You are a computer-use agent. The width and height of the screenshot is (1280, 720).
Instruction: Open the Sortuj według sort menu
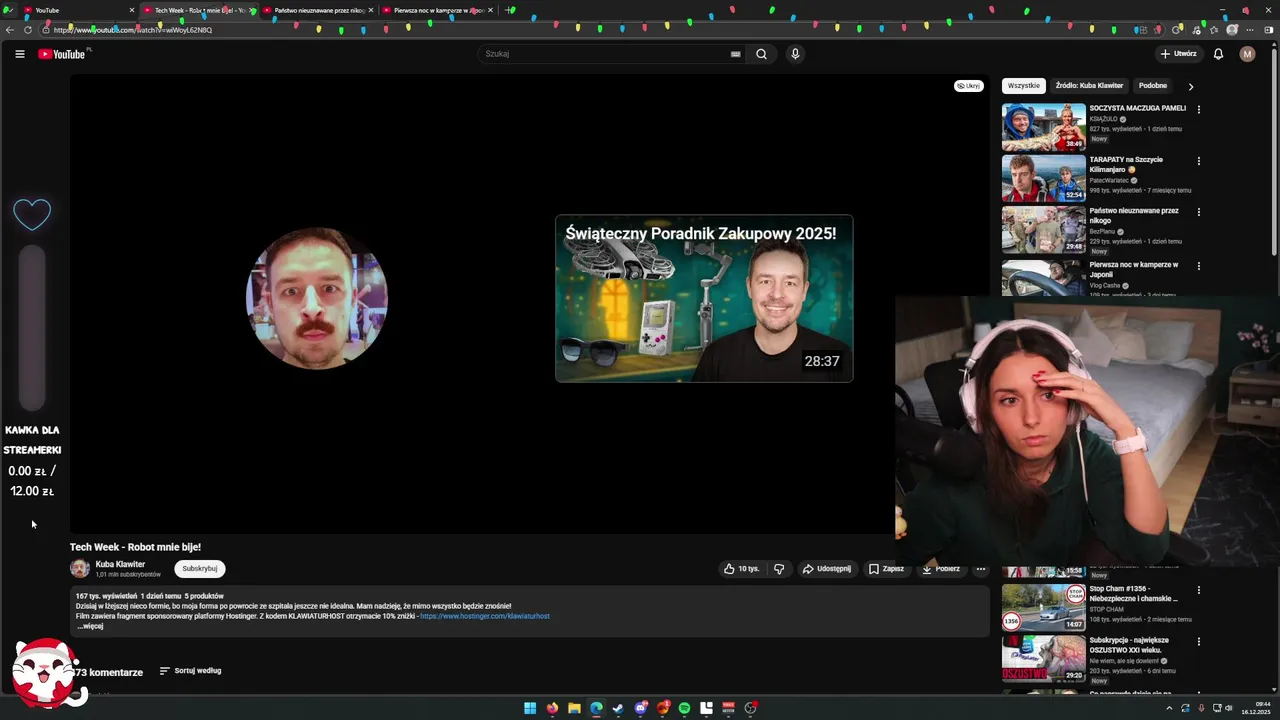coord(190,671)
